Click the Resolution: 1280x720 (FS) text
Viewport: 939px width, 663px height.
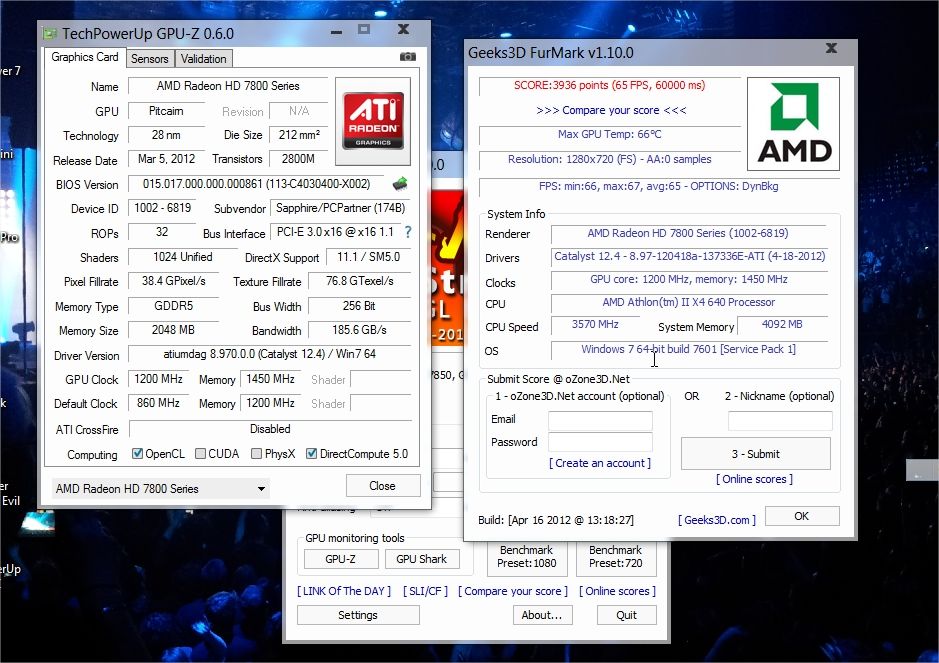(610, 159)
